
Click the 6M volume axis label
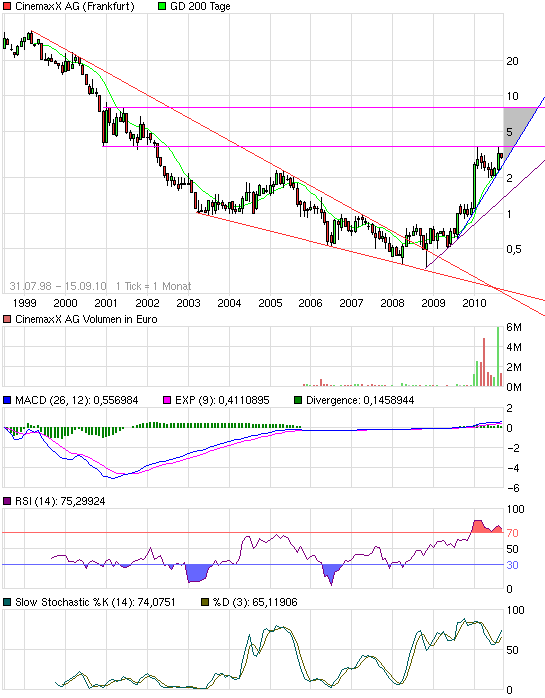[x=514, y=328]
